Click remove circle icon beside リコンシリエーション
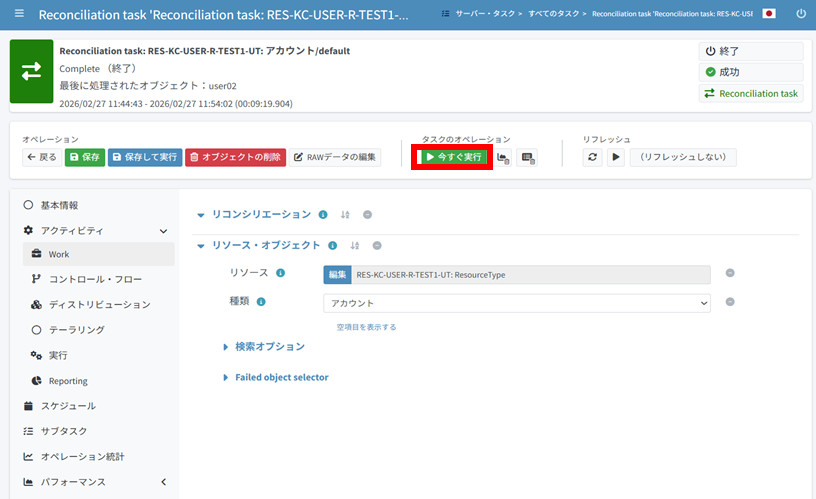This screenshot has height=499, width=816. (x=367, y=214)
